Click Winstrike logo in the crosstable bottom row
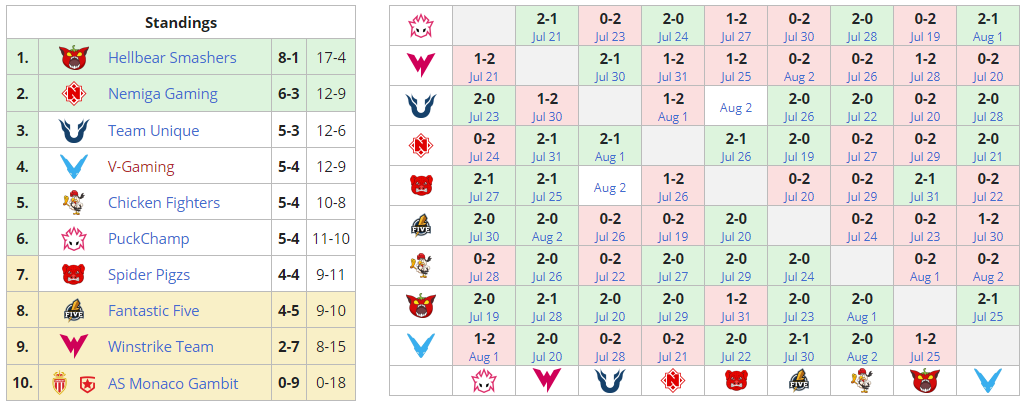Screen dimensions: 1026x405 546,380
